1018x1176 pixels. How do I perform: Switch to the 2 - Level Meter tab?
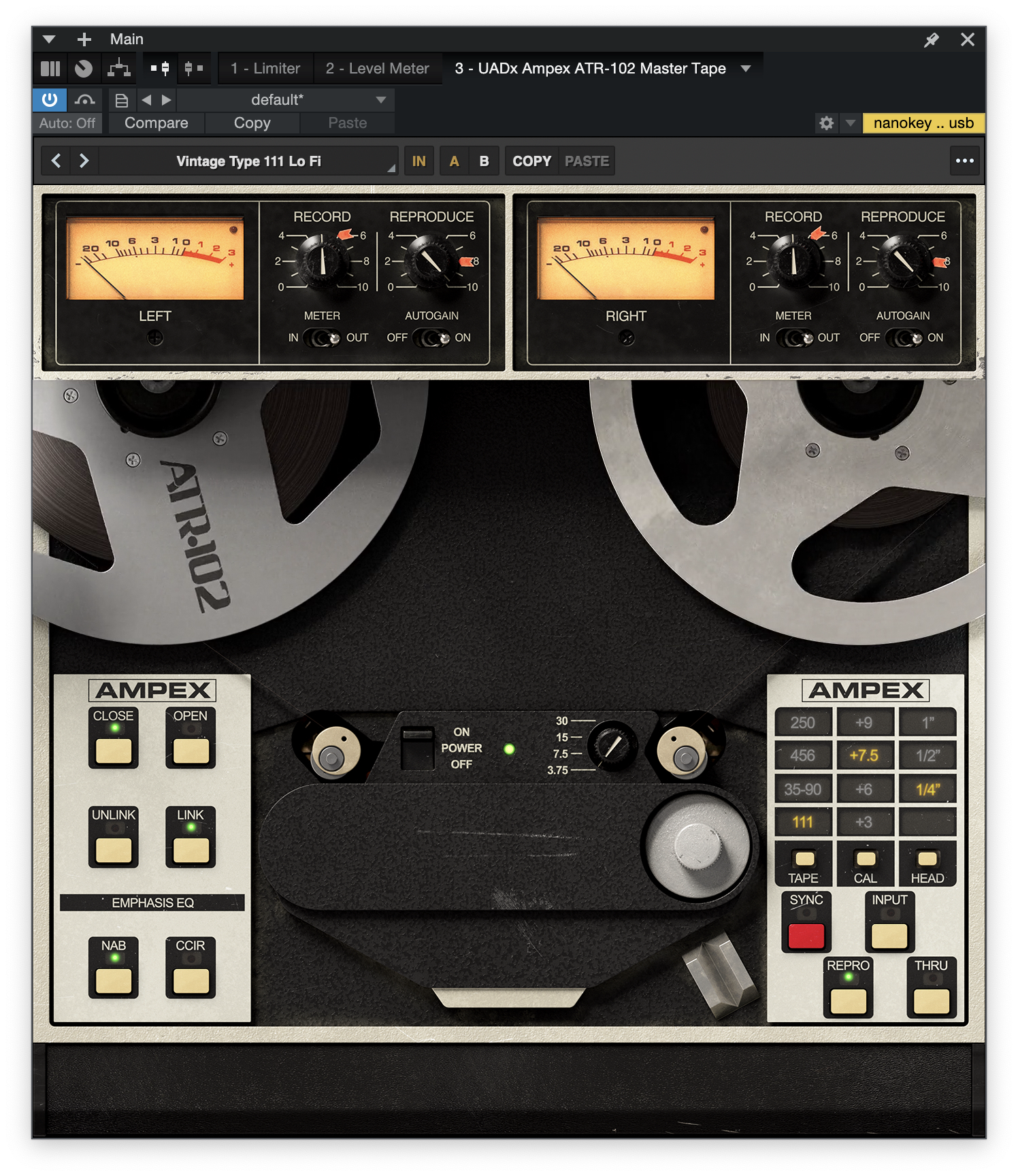coord(378,69)
